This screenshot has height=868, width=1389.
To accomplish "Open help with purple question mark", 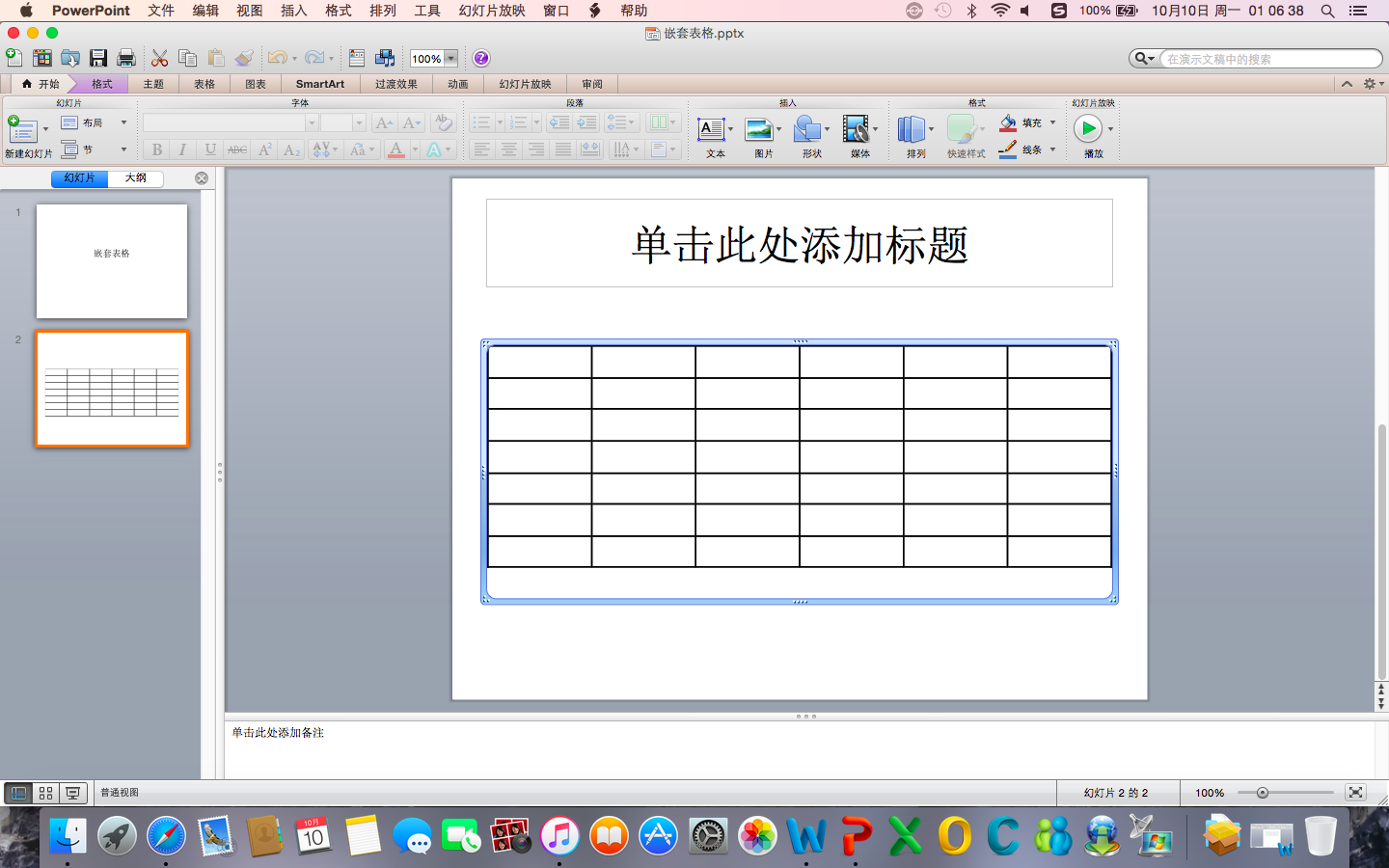I will click(481, 58).
